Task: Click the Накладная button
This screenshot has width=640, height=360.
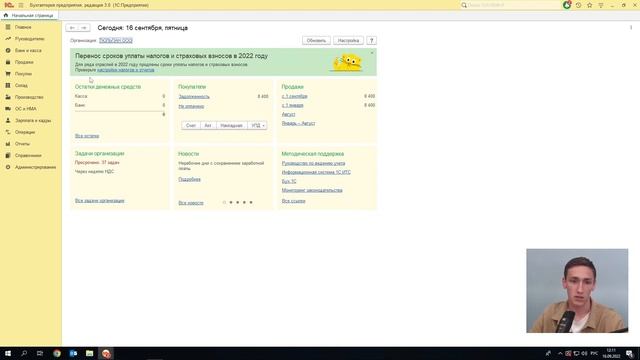Action: (x=231, y=125)
